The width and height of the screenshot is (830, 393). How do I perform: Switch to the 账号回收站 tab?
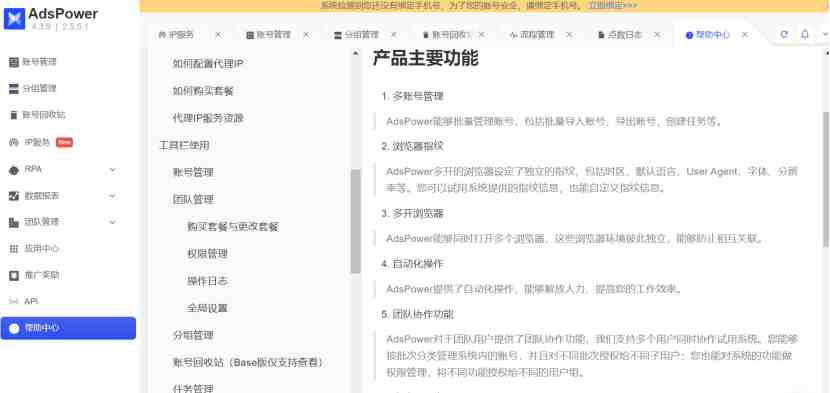(x=447, y=35)
